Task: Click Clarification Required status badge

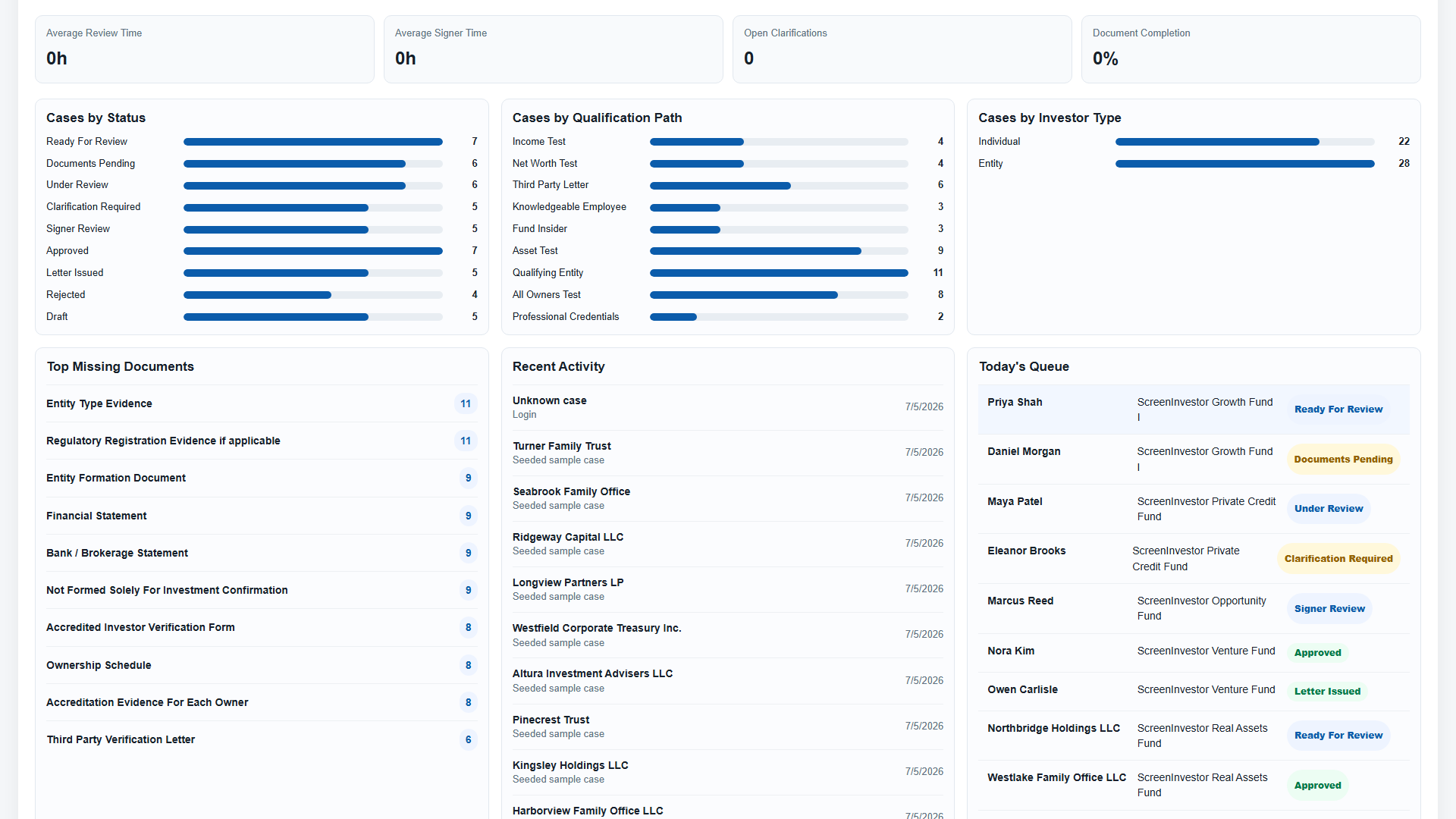Action: pos(1338,559)
